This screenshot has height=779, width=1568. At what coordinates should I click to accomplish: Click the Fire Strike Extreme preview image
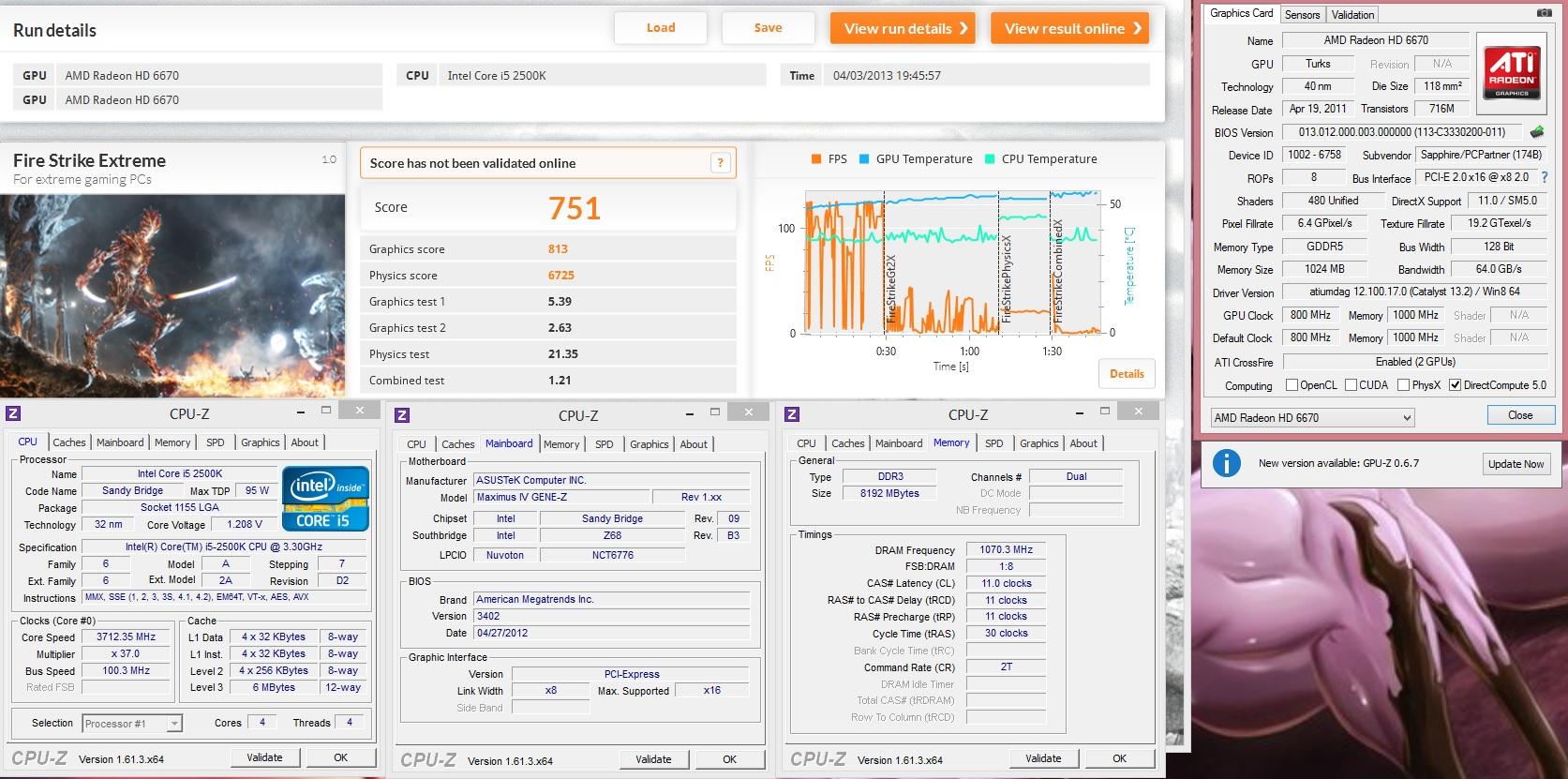click(173, 295)
